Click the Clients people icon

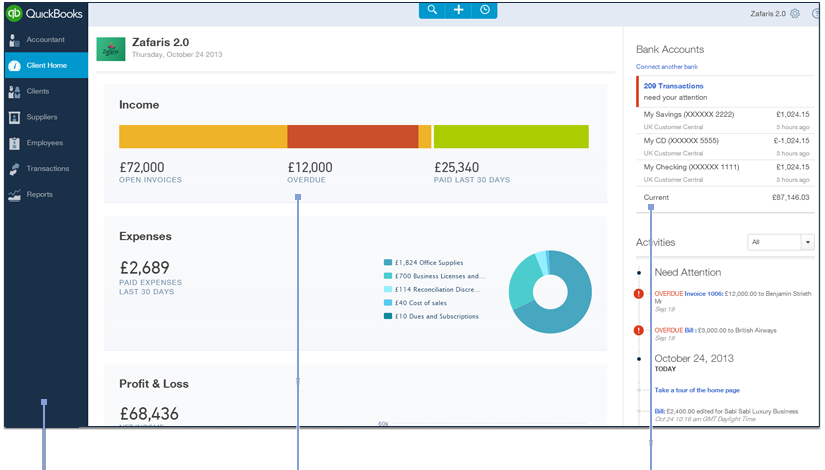pyautogui.click(x=15, y=92)
